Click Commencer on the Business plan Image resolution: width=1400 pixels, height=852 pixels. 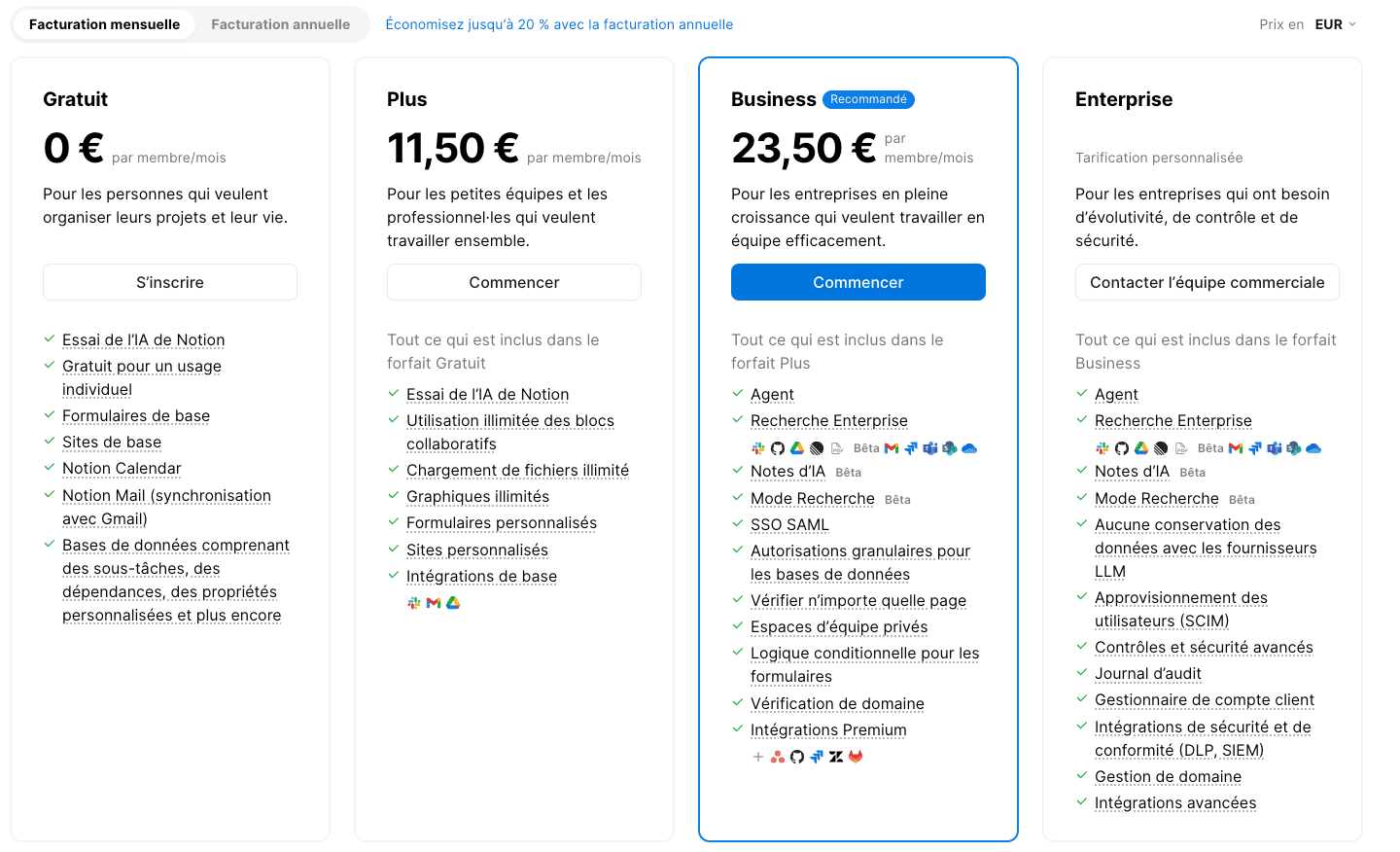pos(857,281)
